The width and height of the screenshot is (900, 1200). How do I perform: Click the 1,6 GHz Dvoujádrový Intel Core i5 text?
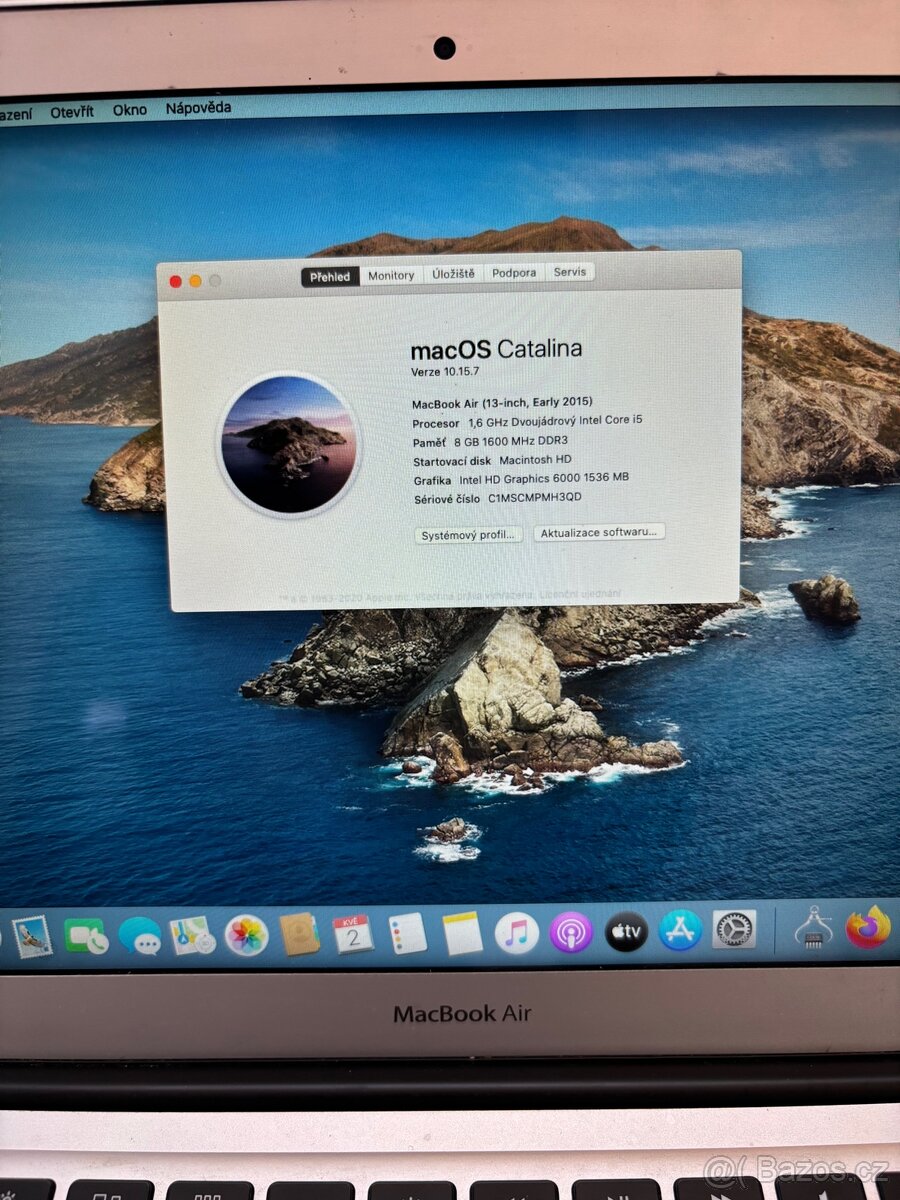(555, 421)
